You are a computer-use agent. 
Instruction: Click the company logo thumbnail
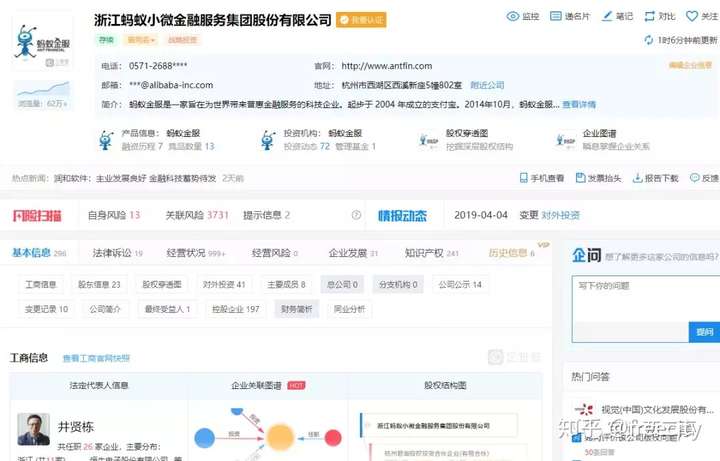point(42,43)
